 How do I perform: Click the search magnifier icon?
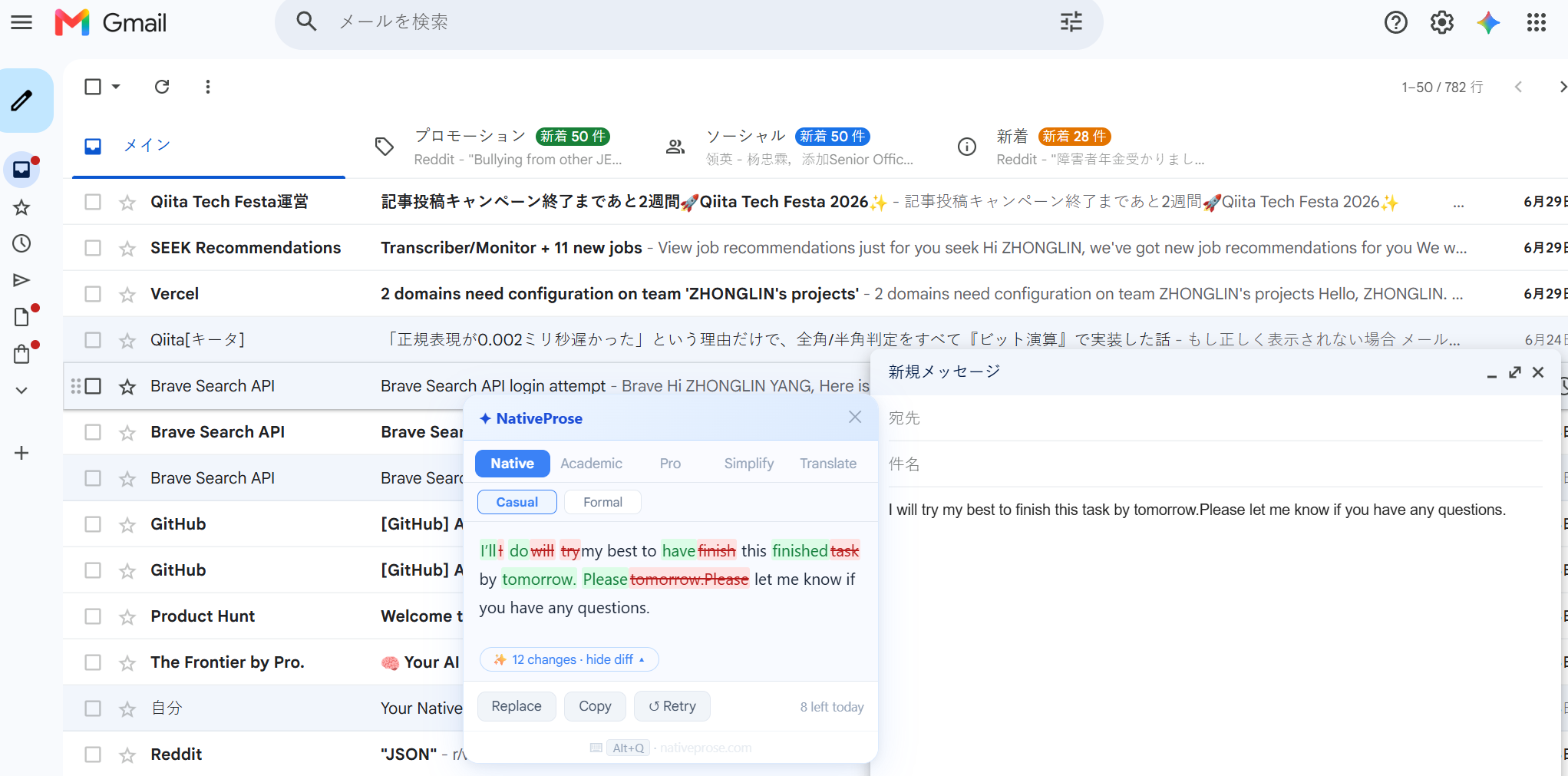click(306, 21)
